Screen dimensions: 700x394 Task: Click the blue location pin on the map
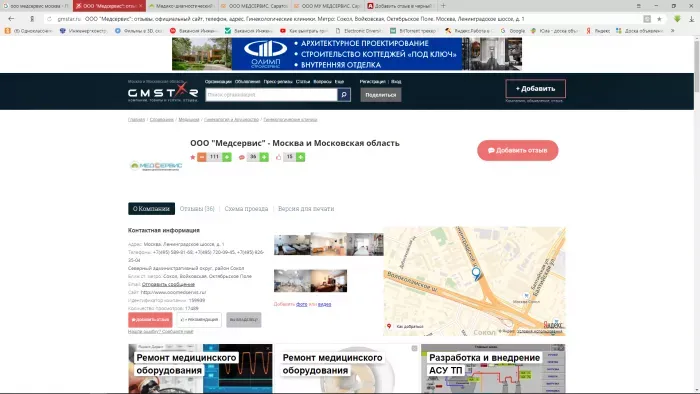pyautogui.click(x=476, y=273)
